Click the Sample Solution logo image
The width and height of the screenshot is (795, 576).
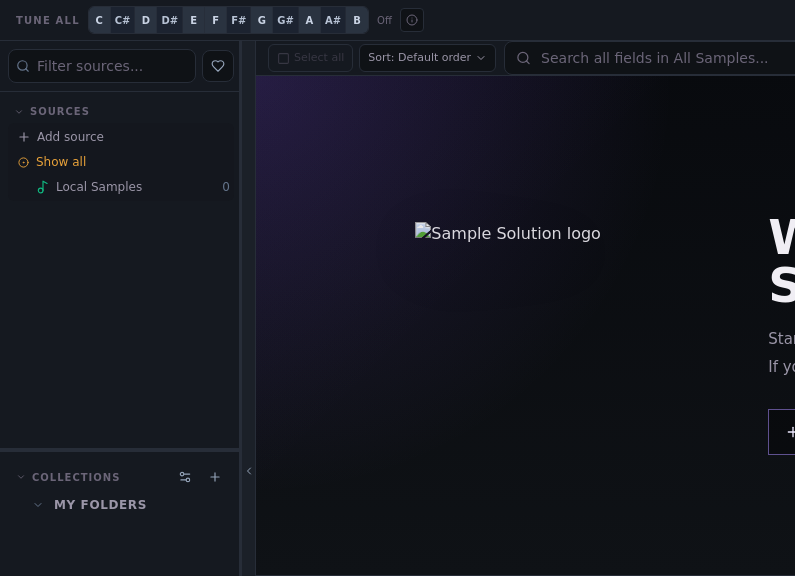coord(508,233)
